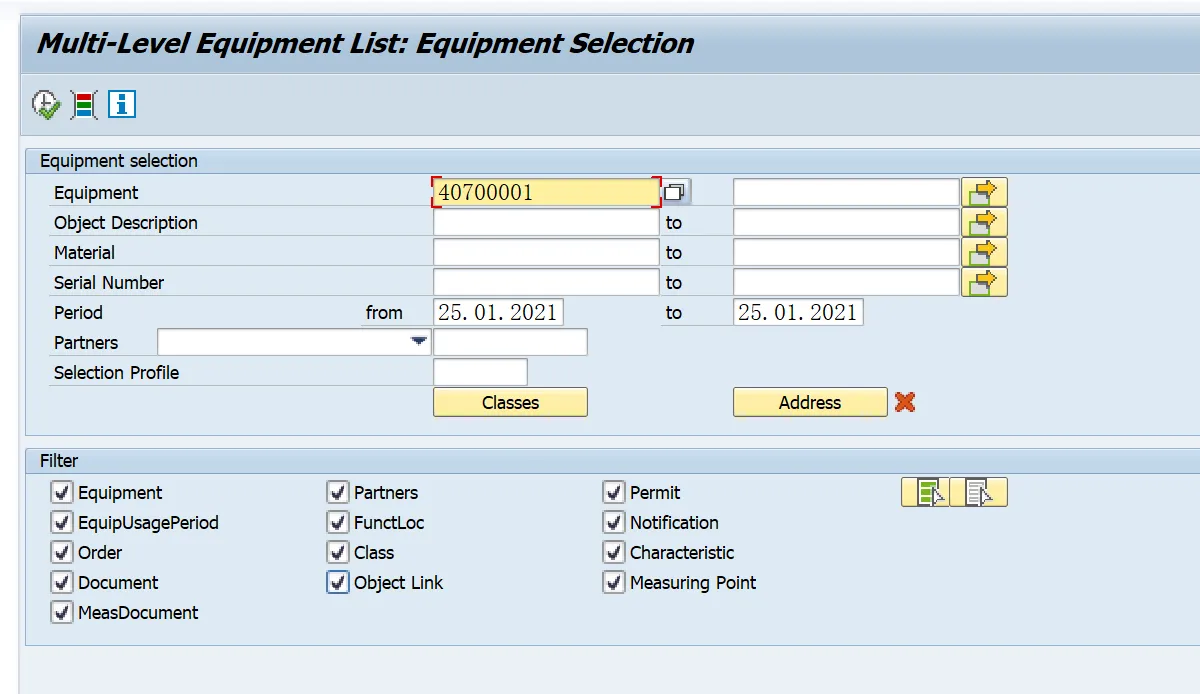Click the selection options icon in toolbar
The width and height of the screenshot is (1200, 694).
[x=84, y=104]
